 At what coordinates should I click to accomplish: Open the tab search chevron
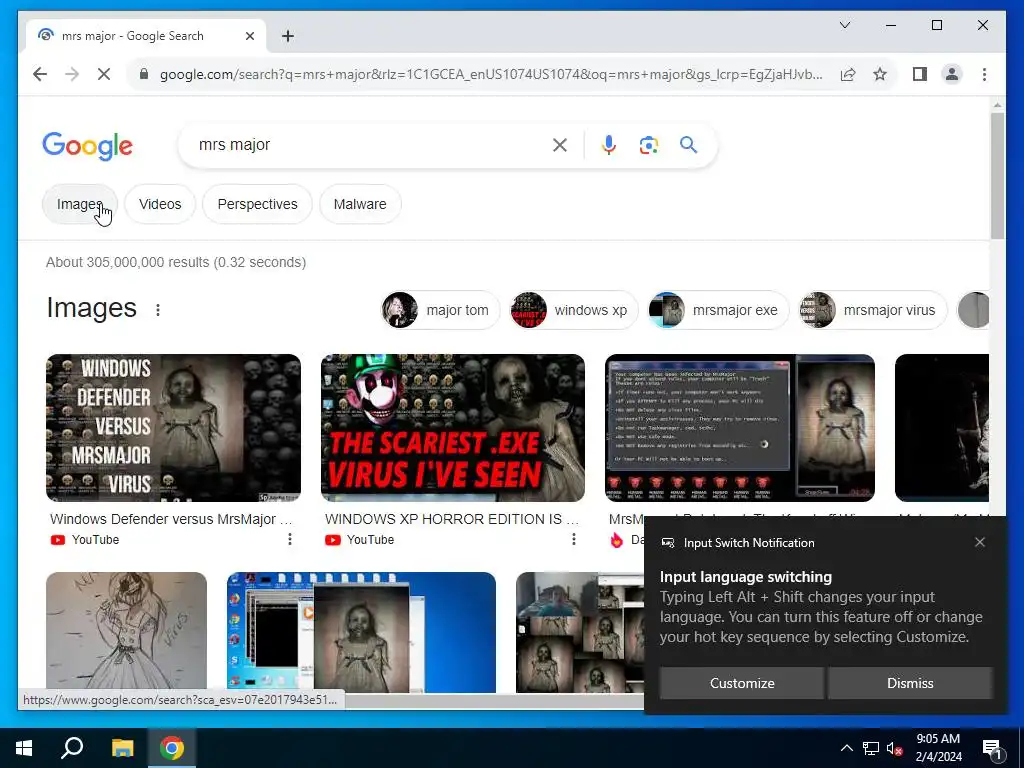click(844, 25)
